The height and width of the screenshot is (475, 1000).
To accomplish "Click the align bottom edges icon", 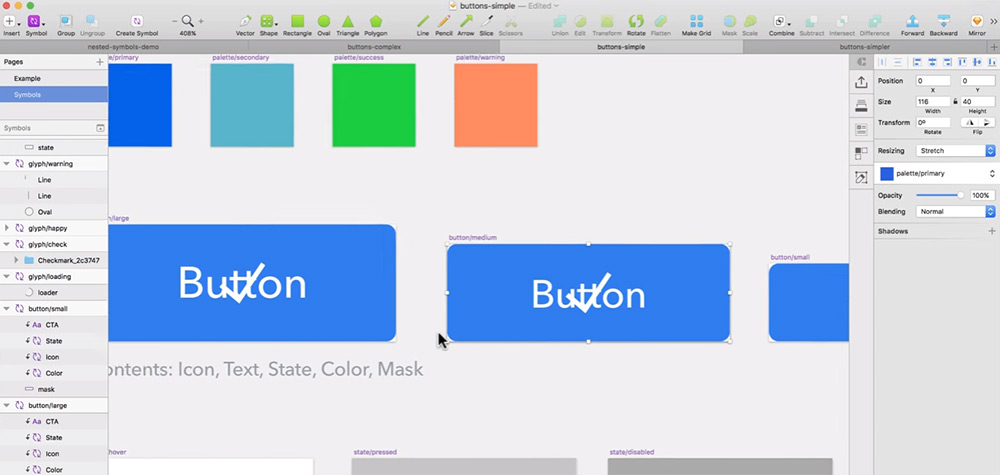I will (992, 62).
